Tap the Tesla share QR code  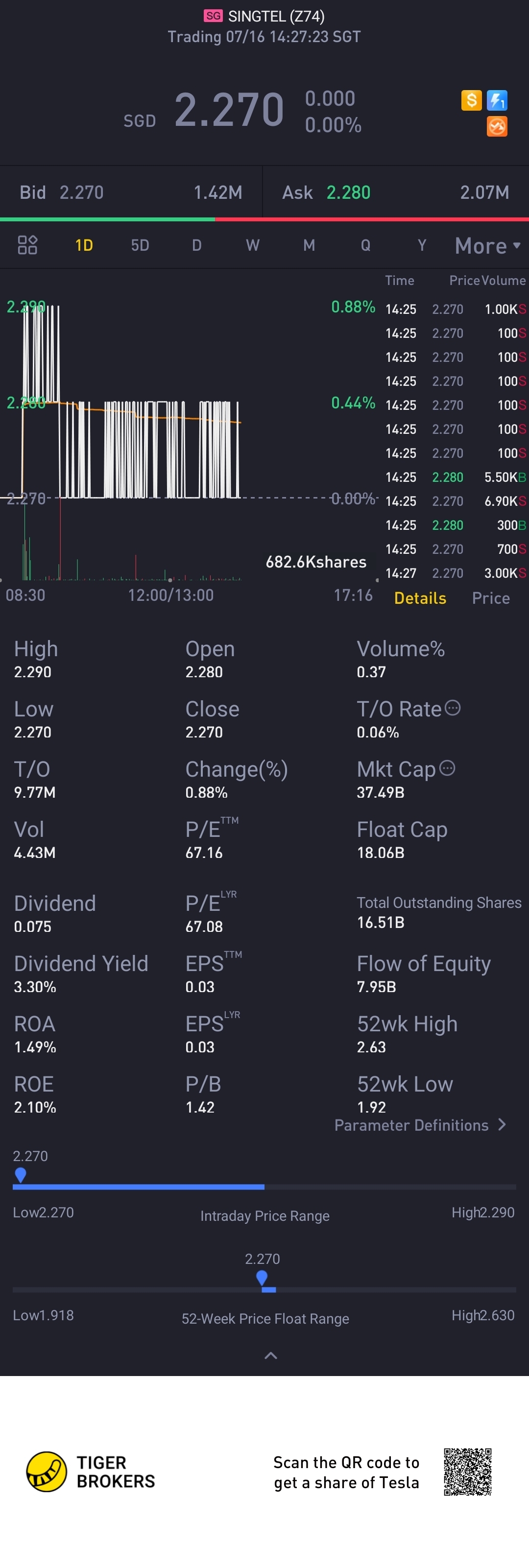[x=467, y=1472]
